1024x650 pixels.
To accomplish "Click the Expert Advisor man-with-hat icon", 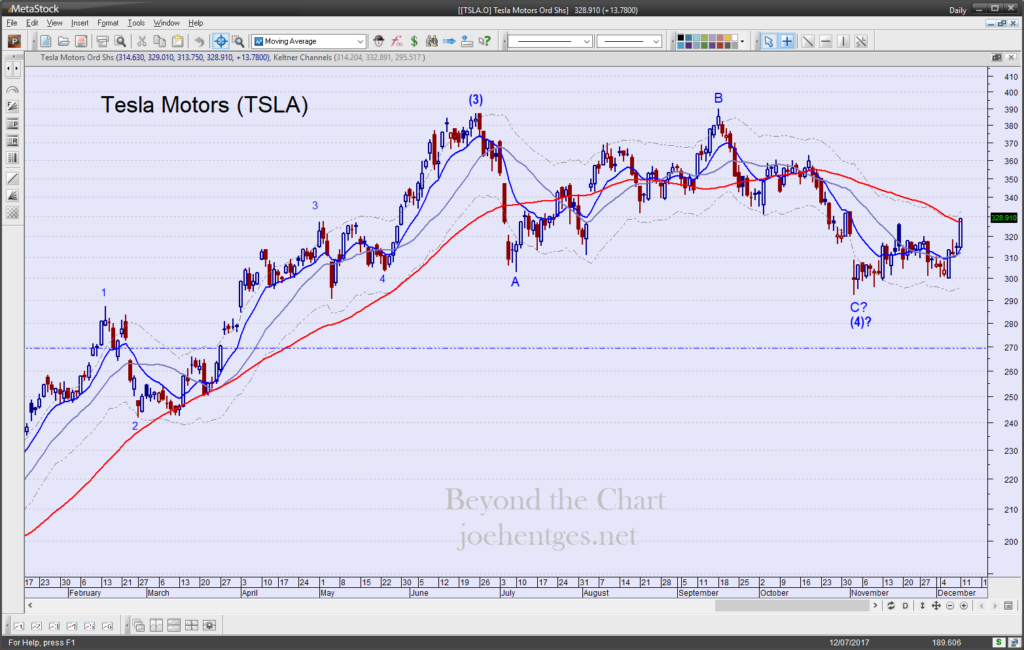I will click(379, 41).
